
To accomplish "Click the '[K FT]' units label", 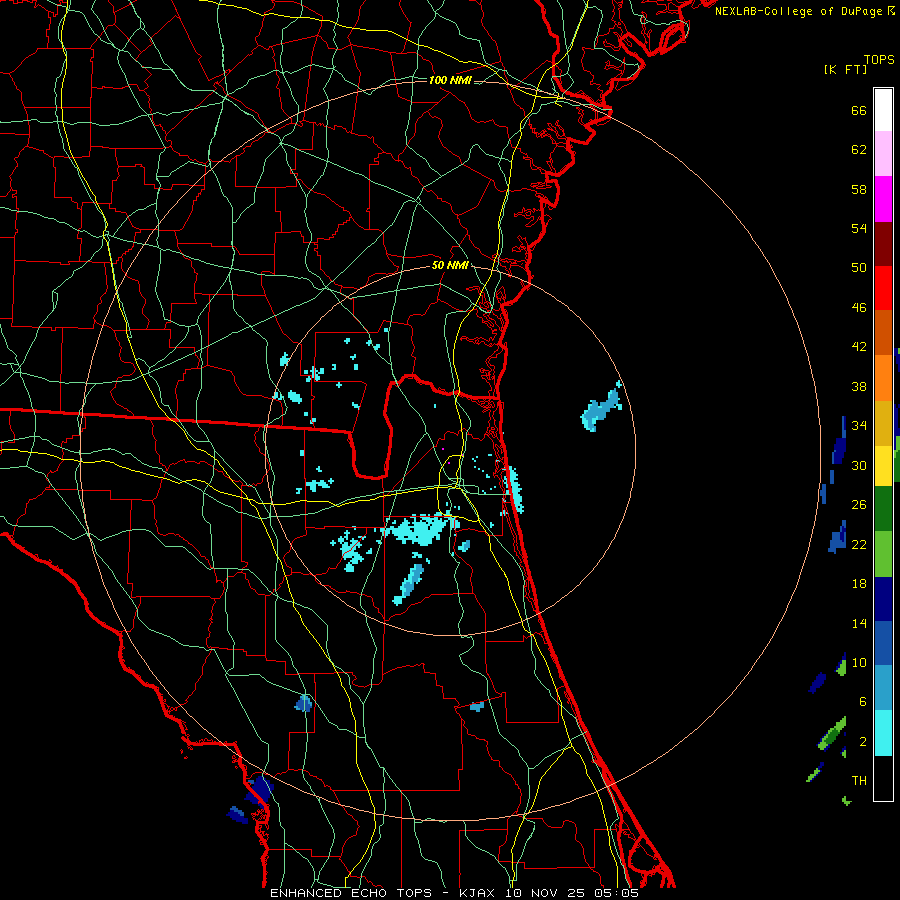I will click(845, 69).
